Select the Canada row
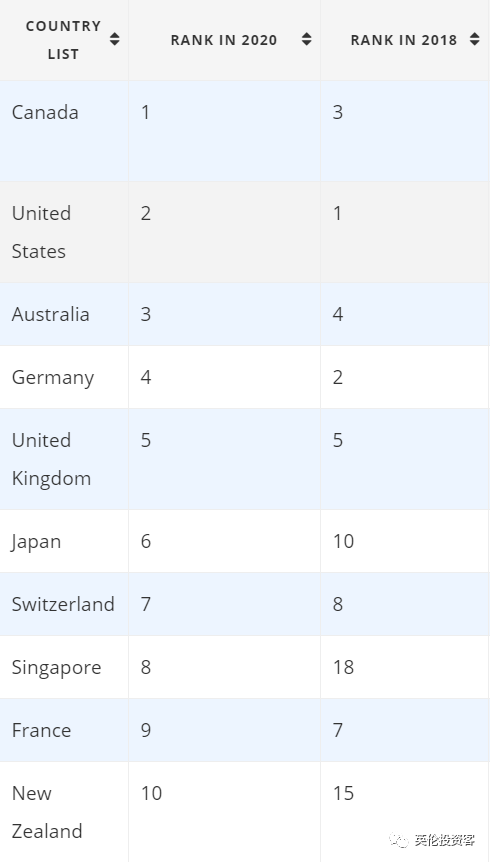490x862 pixels. tap(244, 131)
